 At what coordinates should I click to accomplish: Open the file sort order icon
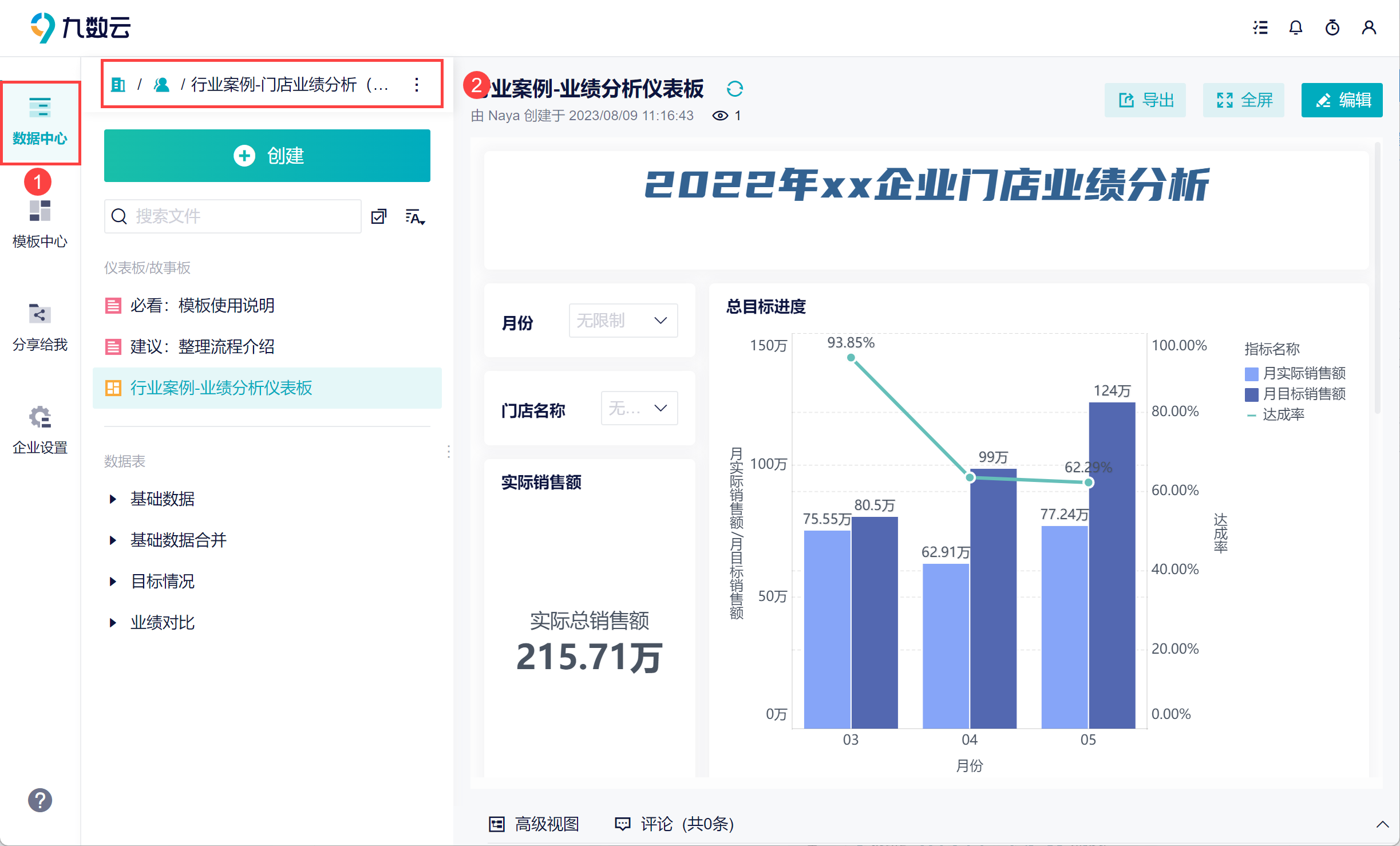[x=415, y=217]
